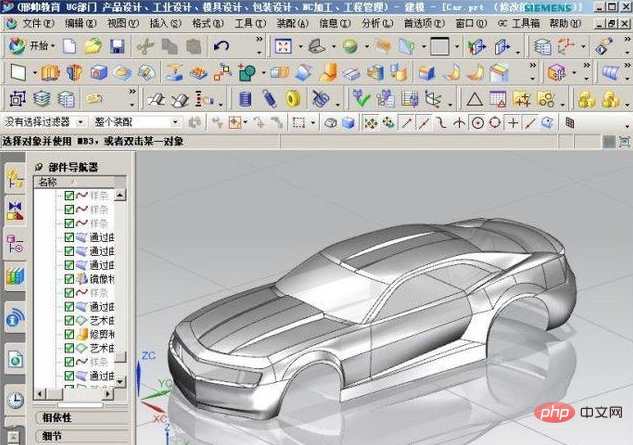Image resolution: width=633 pixels, height=445 pixels.
Task: Open the 装配(A) menu
Action: tap(293, 23)
